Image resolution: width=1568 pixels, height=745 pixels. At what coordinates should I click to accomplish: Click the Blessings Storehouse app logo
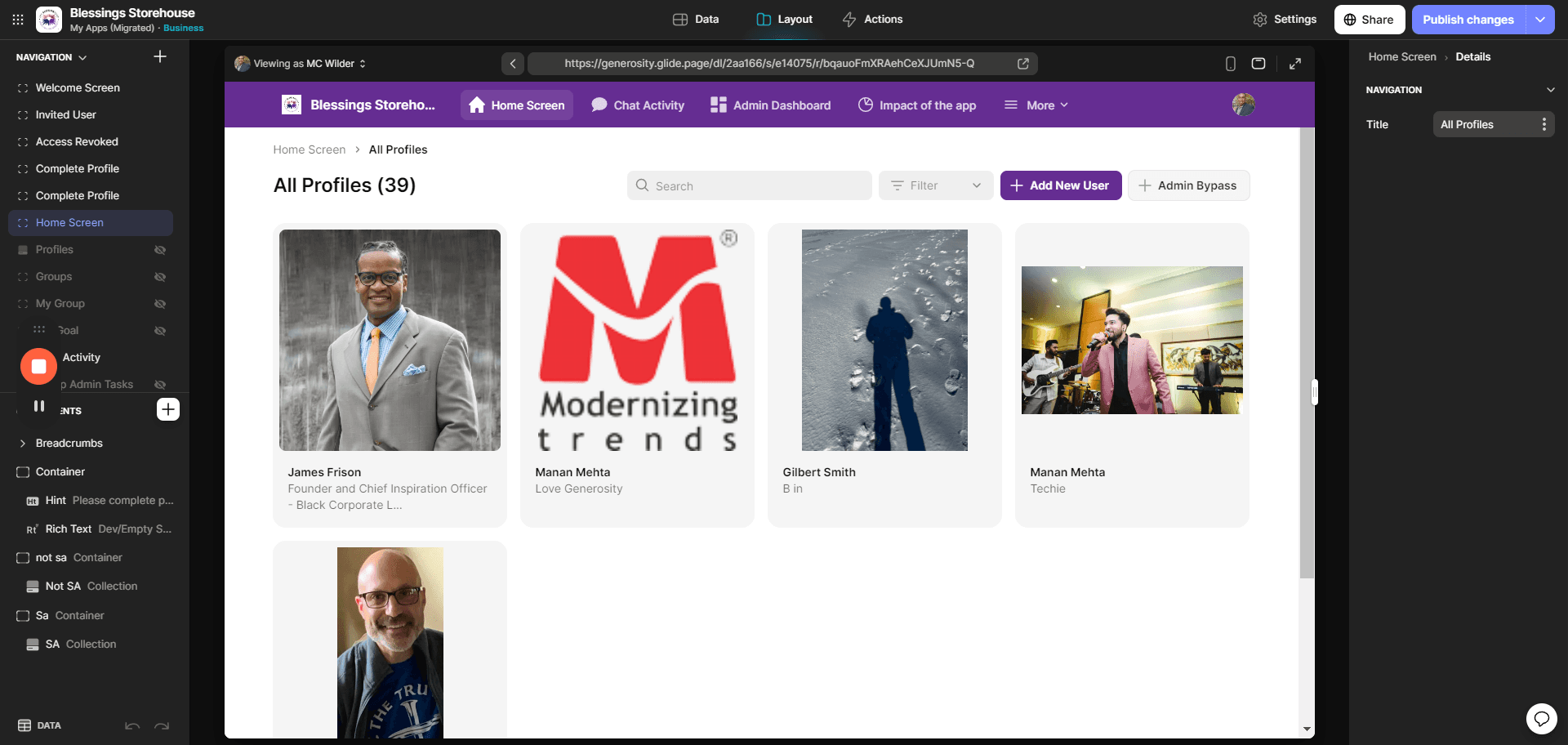point(49,20)
